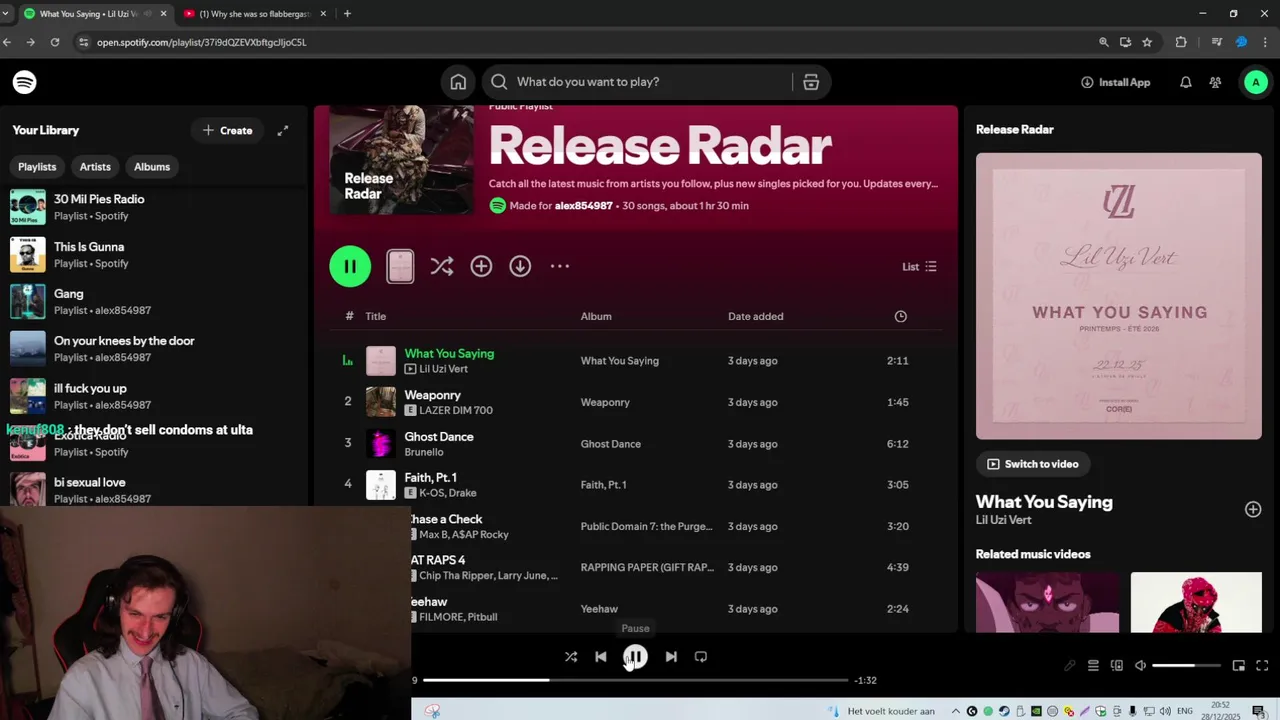
Task: Pause playback with the green button
Action: point(350,266)
